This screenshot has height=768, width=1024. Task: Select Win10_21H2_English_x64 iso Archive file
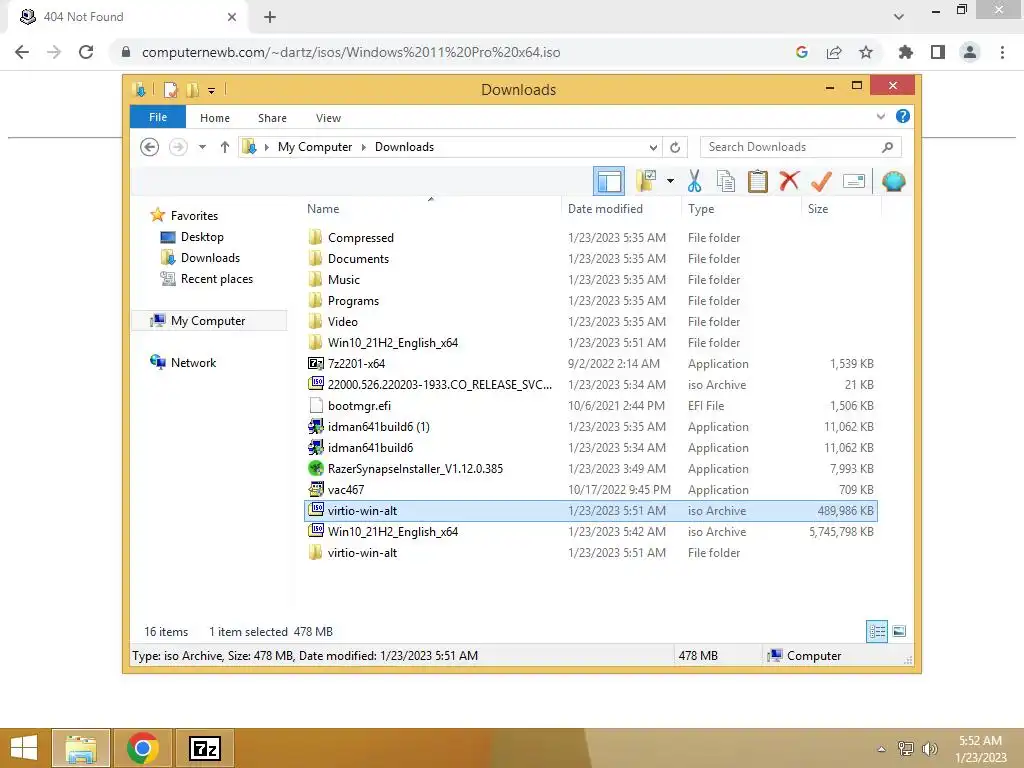click(x=590, y=532)
